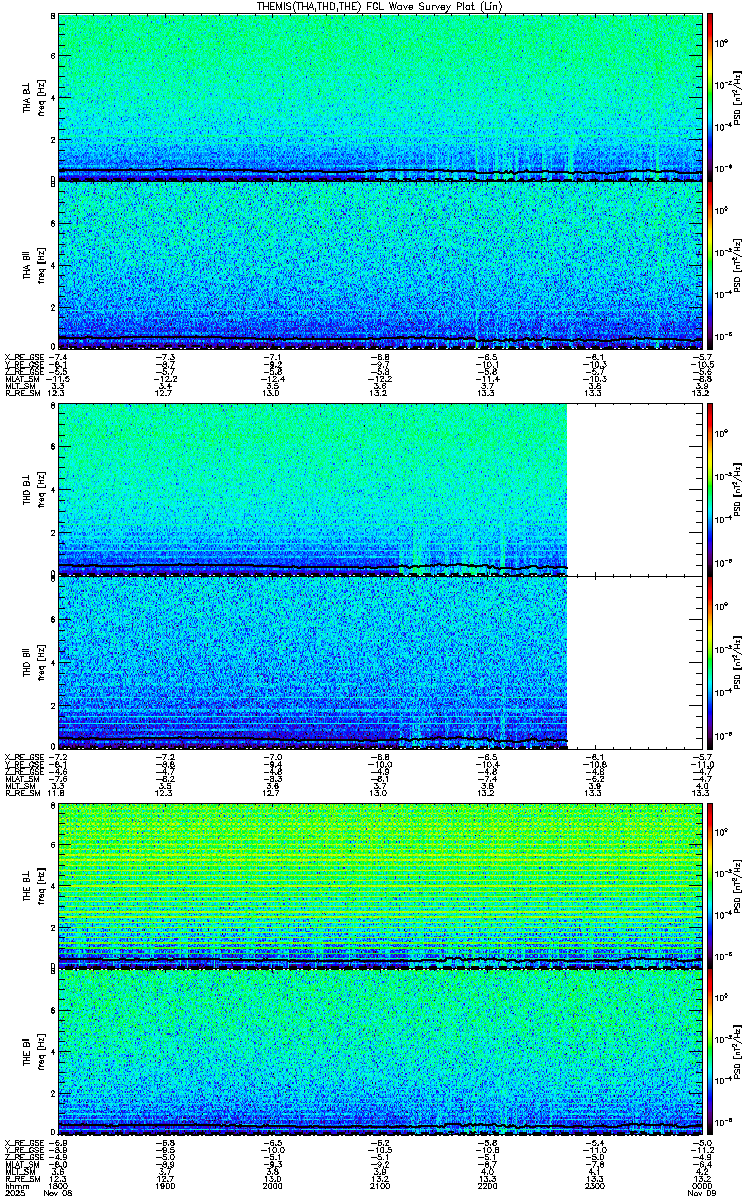Click the THE B∥ freq [Hz] axis label
Viewport: 750px width, 1200px height.
coord(40,1053)
